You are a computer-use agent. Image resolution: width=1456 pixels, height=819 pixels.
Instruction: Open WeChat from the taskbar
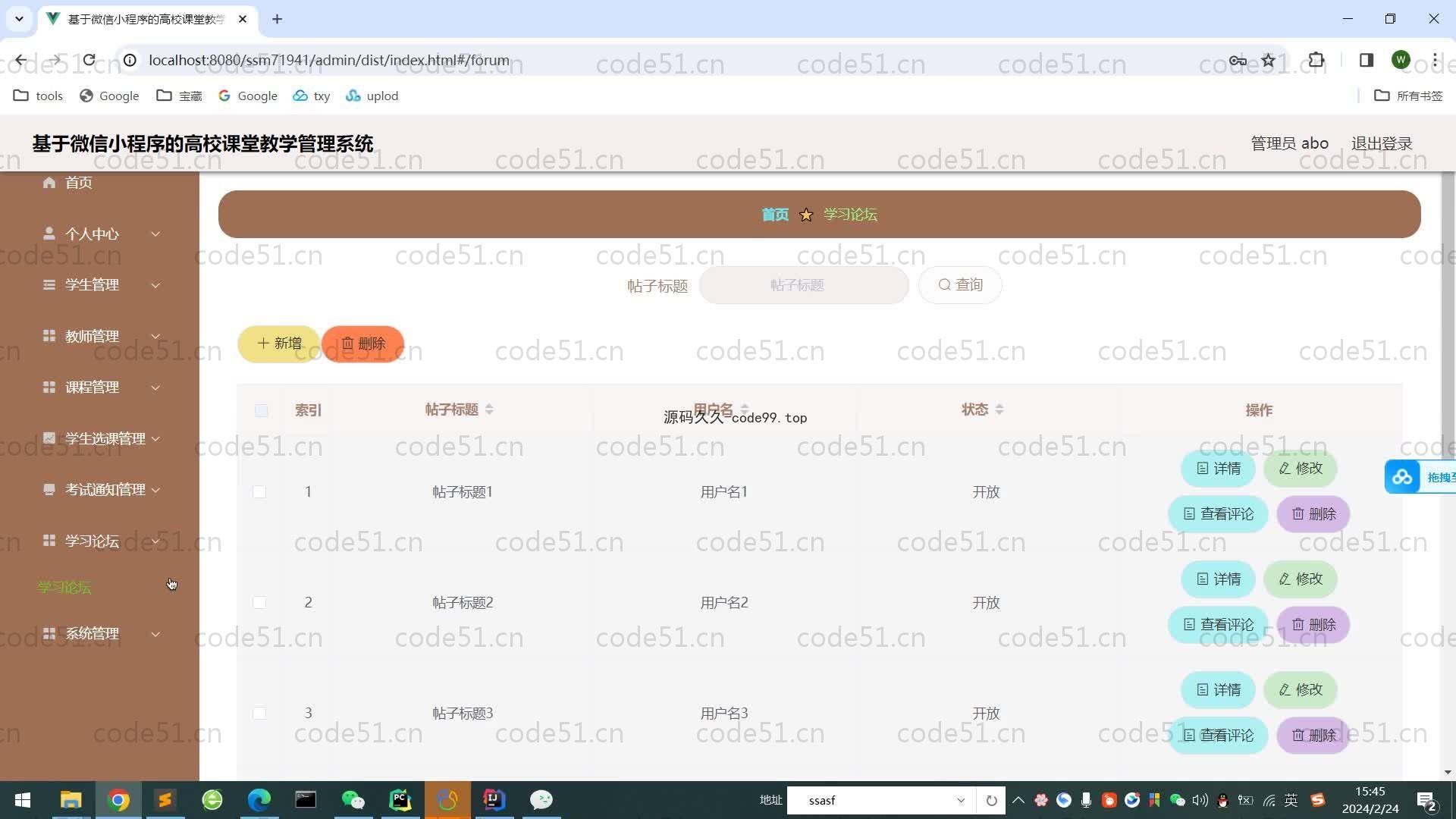point(353,800)
